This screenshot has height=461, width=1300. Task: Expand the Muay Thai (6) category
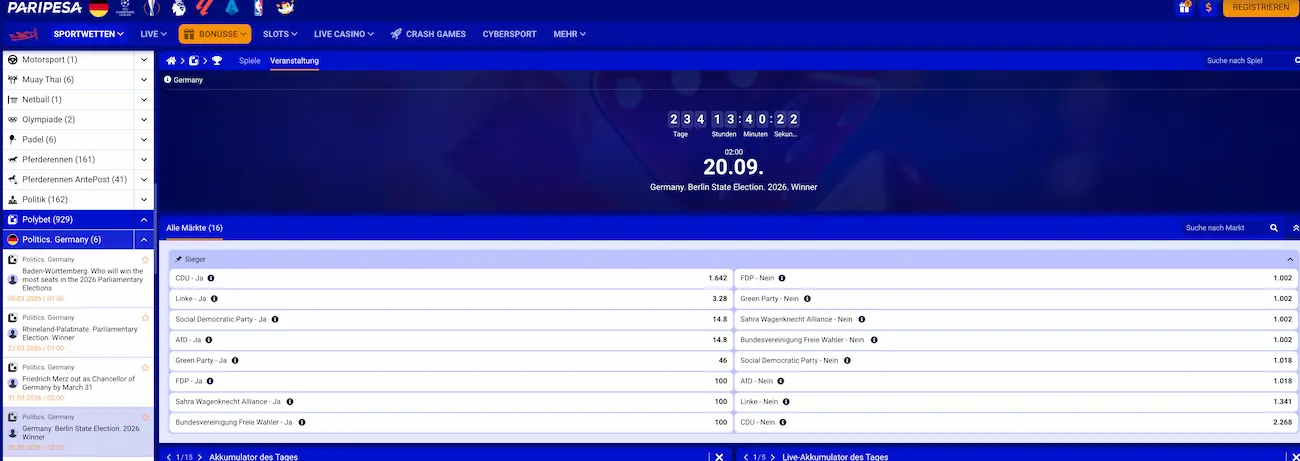pyautogui.click(x=144, y=80)
